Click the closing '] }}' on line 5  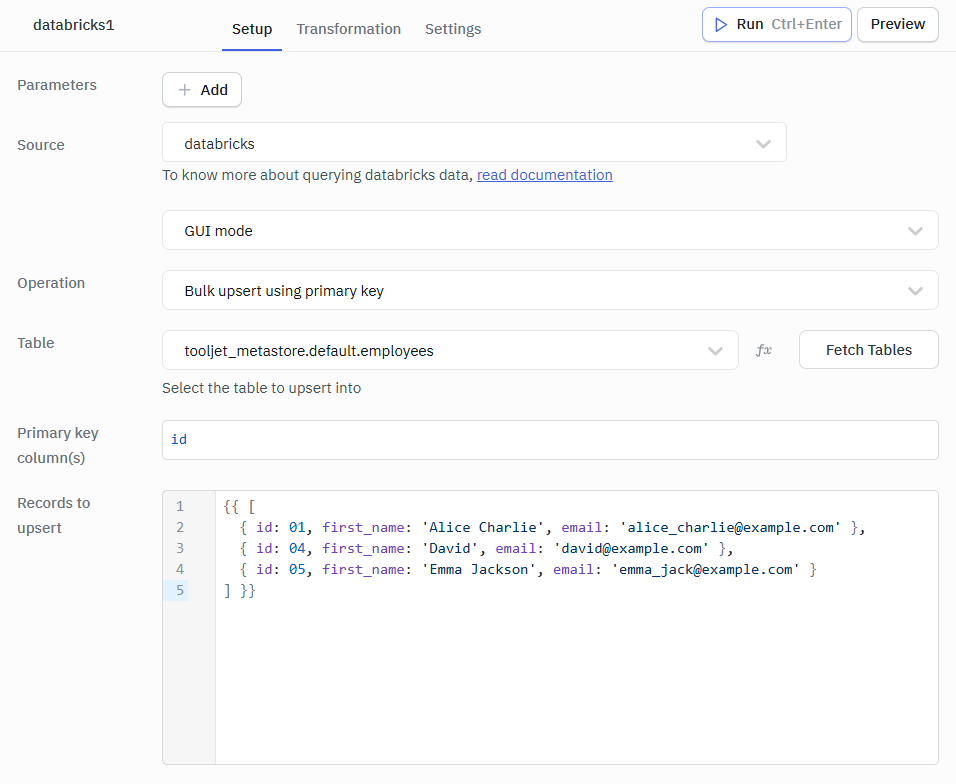click(240, 590)
